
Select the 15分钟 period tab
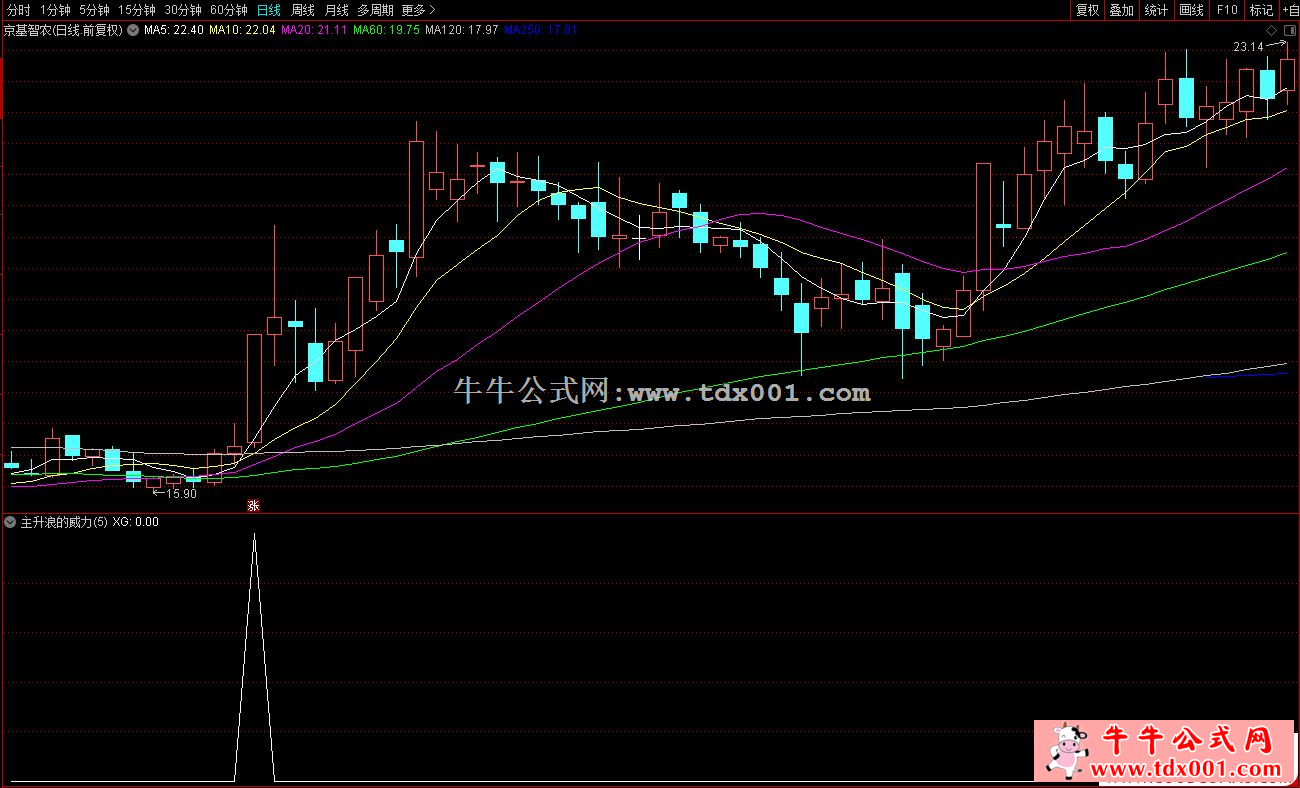137,10
